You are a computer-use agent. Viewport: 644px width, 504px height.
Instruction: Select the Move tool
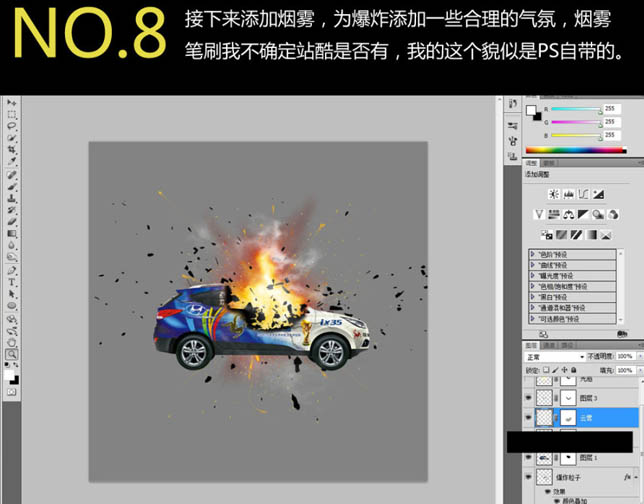tap(12, 102)
